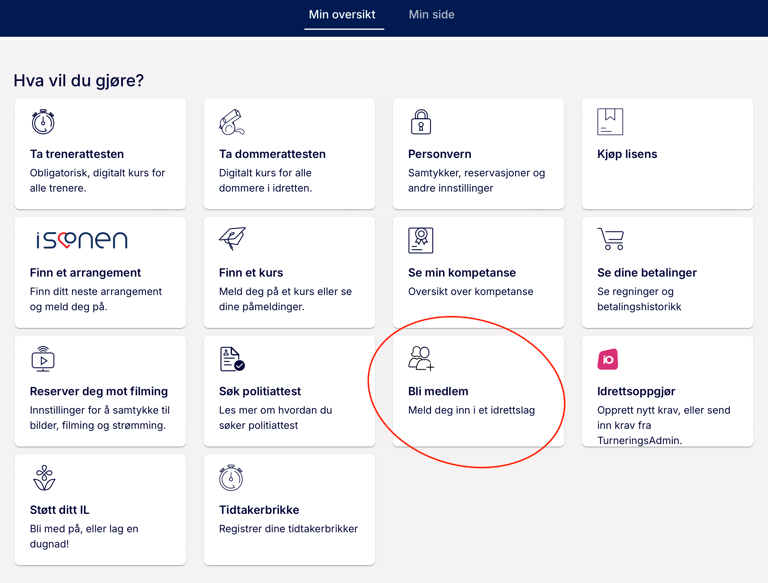
Task: Click 'Meld deg inn i et idrettslag' text
Action: [x=471, y=410]
